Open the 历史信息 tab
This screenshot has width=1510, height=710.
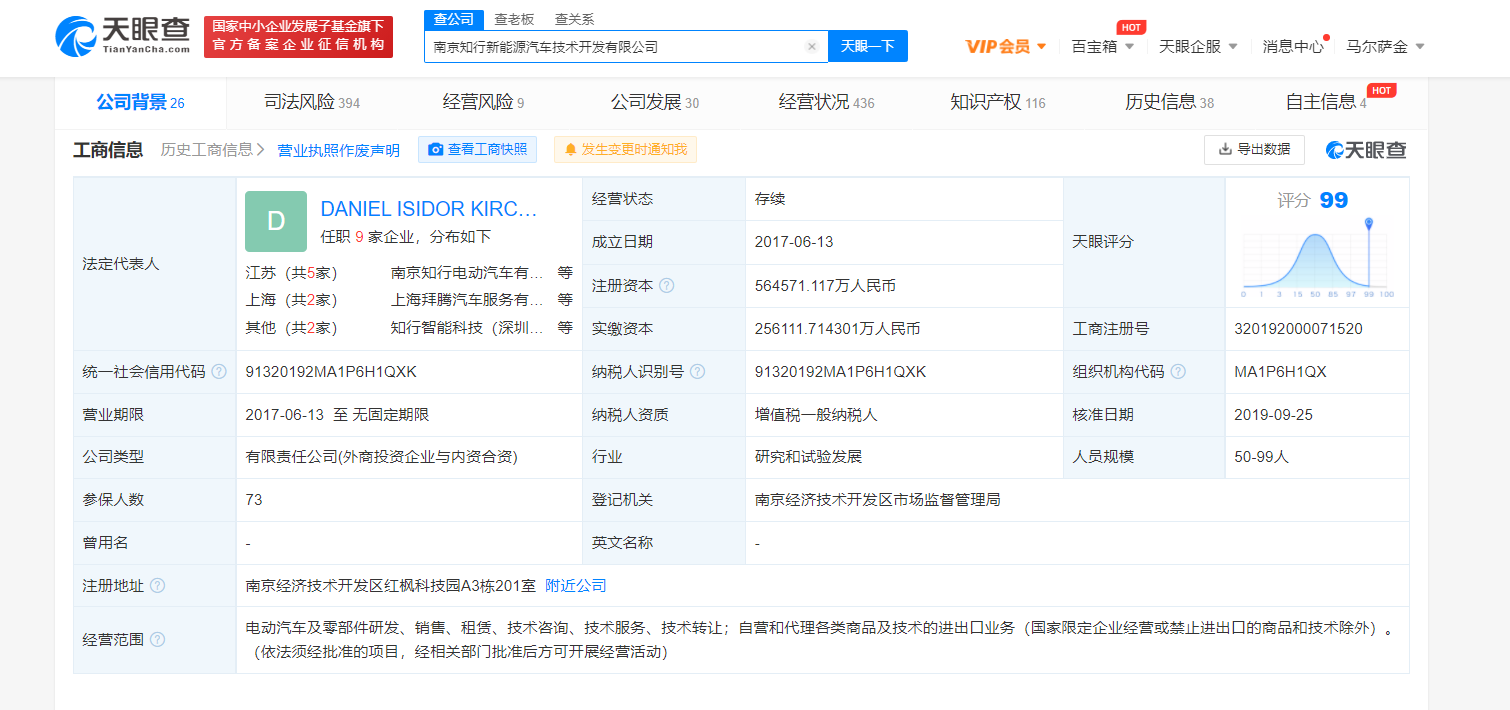tap(1169, 102)
